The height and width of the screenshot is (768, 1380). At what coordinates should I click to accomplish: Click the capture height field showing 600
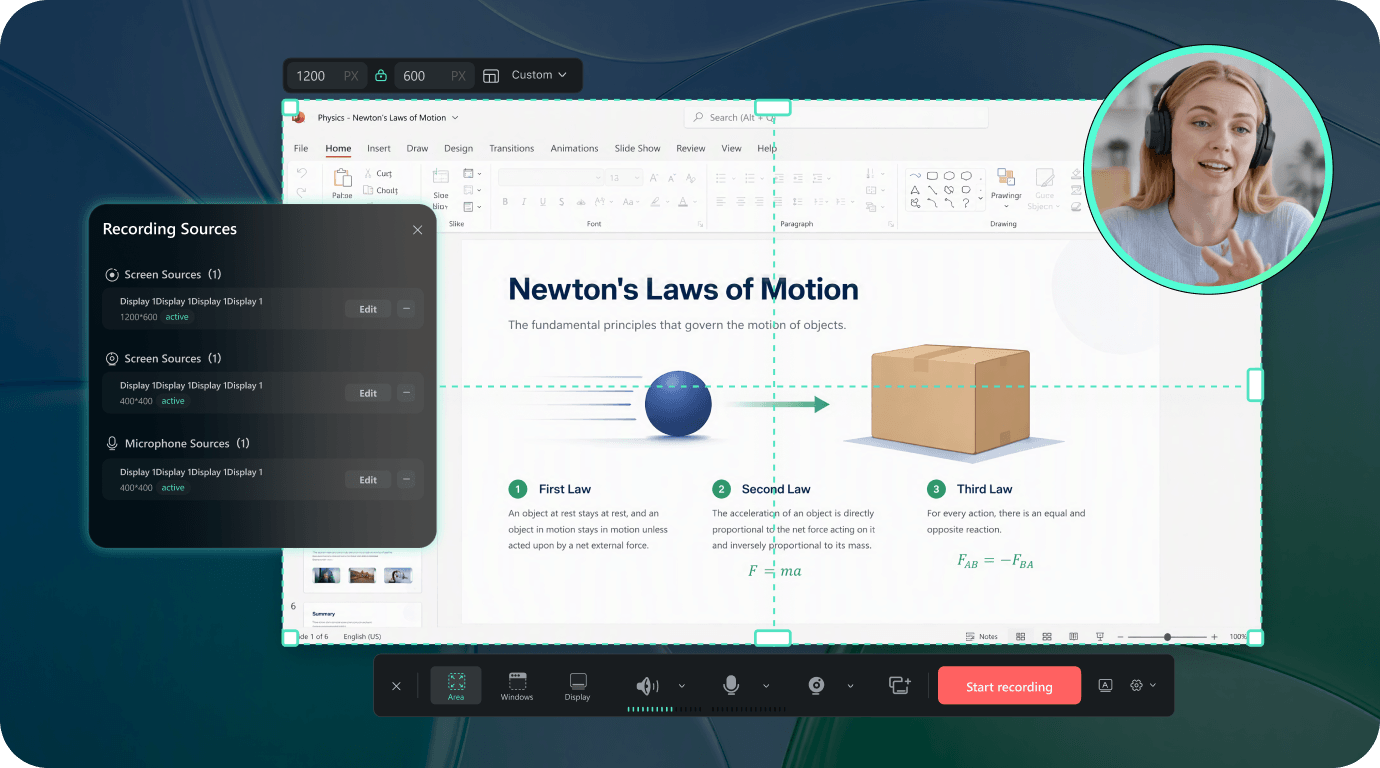(x=433, y=76)
